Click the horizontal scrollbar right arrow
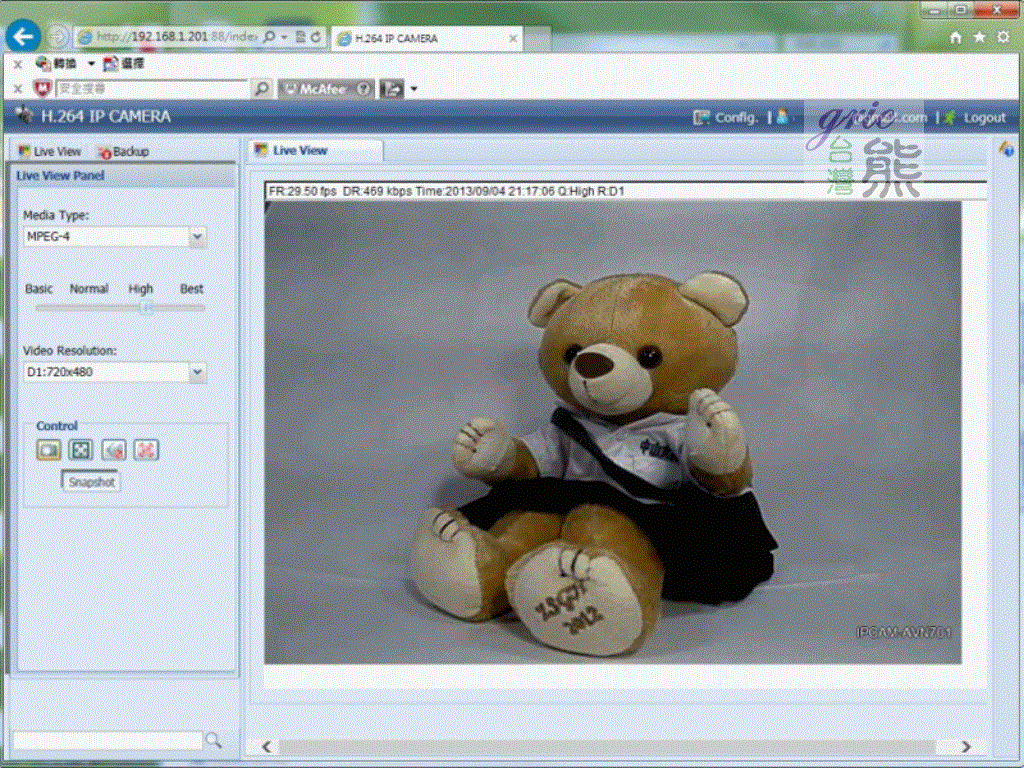The width and height of the screenshot is (1024, 768). (965, 747)
